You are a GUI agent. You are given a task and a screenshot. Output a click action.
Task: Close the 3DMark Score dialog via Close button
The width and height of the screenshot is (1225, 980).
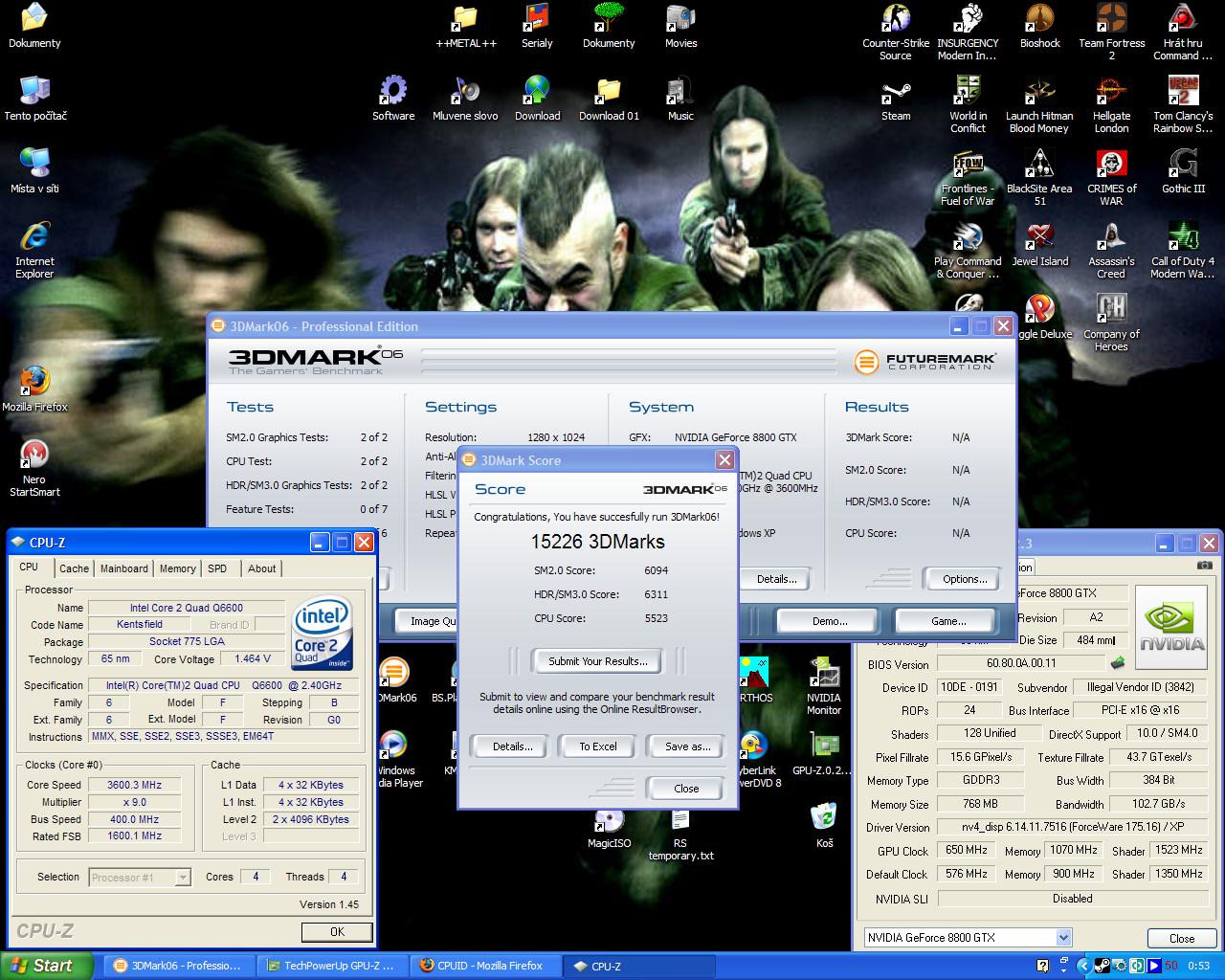[x=686, y=789]
